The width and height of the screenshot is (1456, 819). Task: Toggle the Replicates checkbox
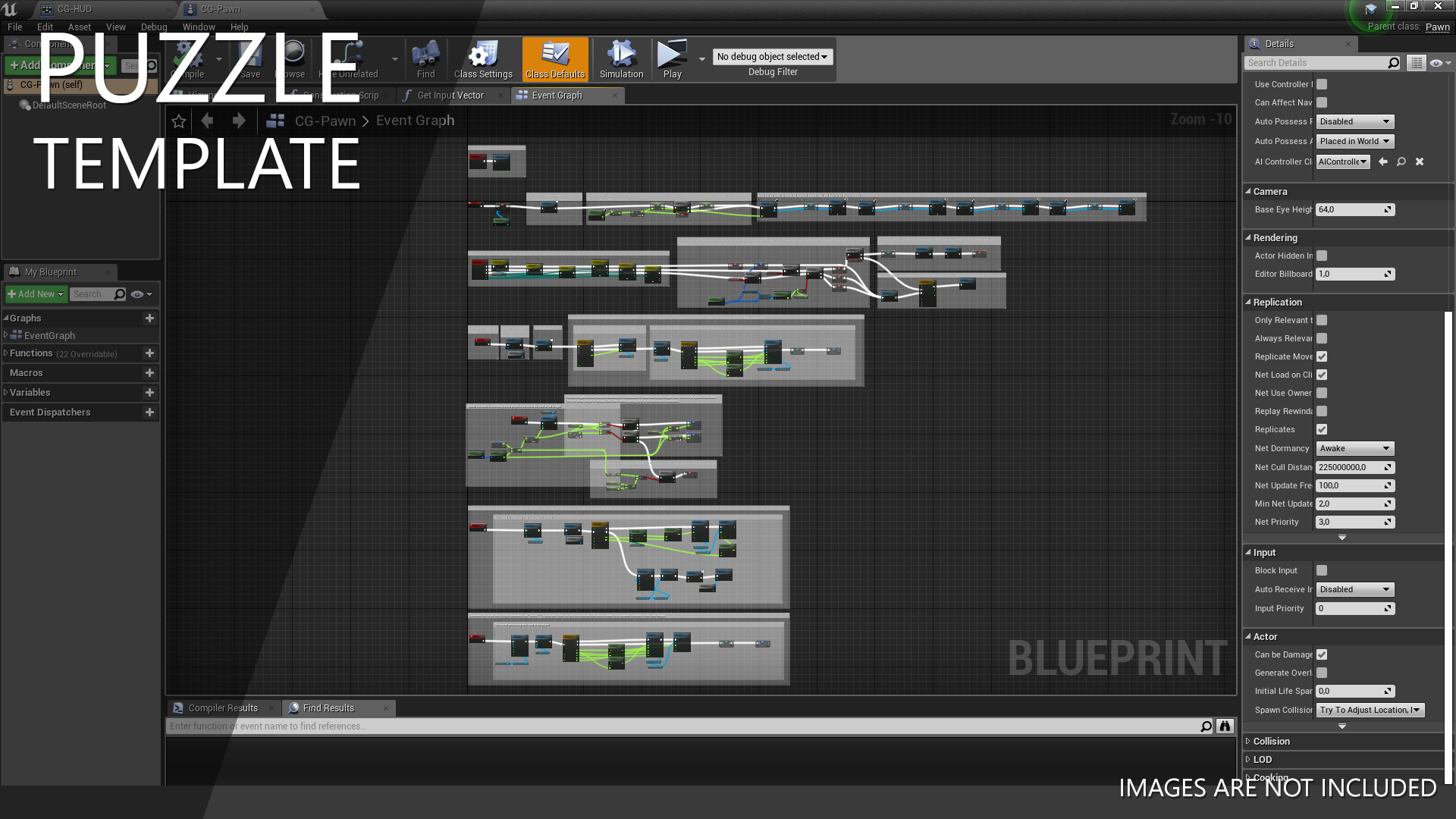[1322, 429]
